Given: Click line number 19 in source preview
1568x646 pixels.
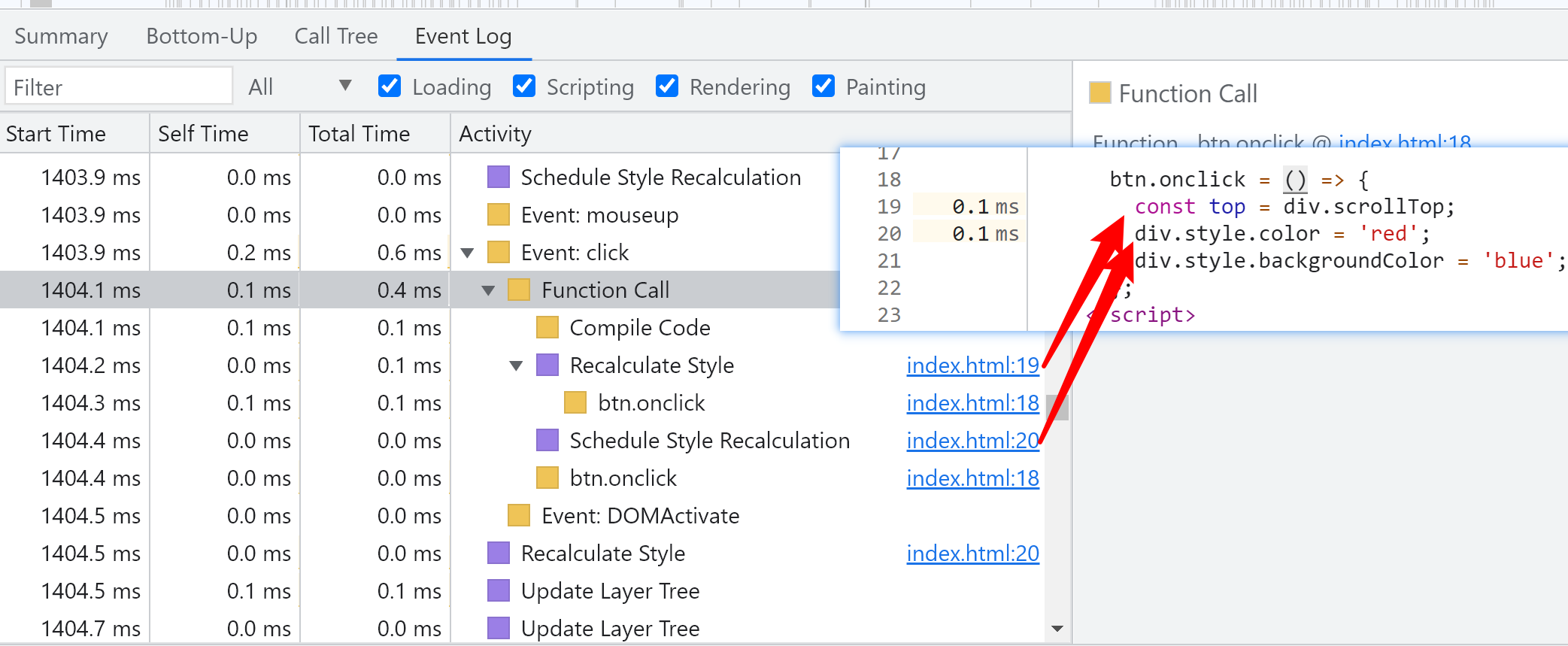Looking at the screenshot, I should tap(889, 207).
